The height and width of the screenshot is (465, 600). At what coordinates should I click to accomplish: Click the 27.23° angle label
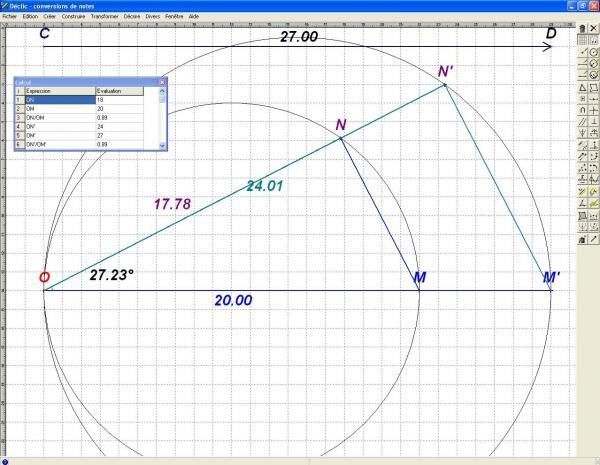(112, 275)
